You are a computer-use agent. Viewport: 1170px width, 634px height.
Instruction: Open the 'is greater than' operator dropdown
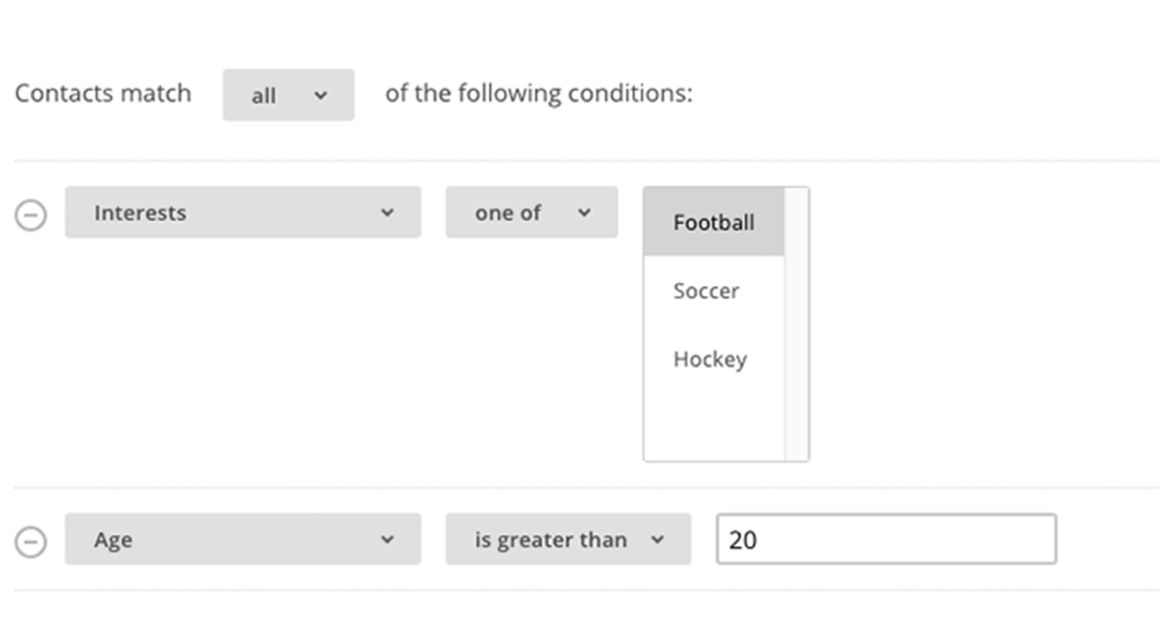coord(568,539)
